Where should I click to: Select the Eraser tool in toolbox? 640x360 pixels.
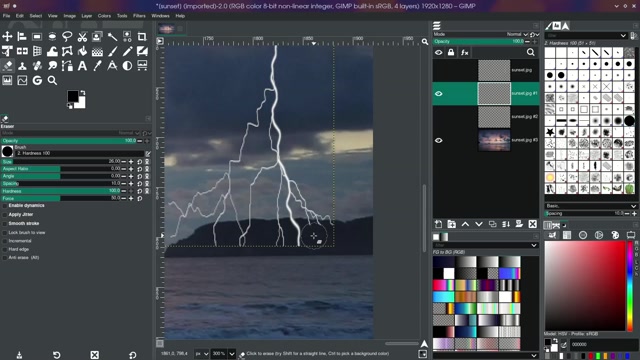tap(7, 66)
